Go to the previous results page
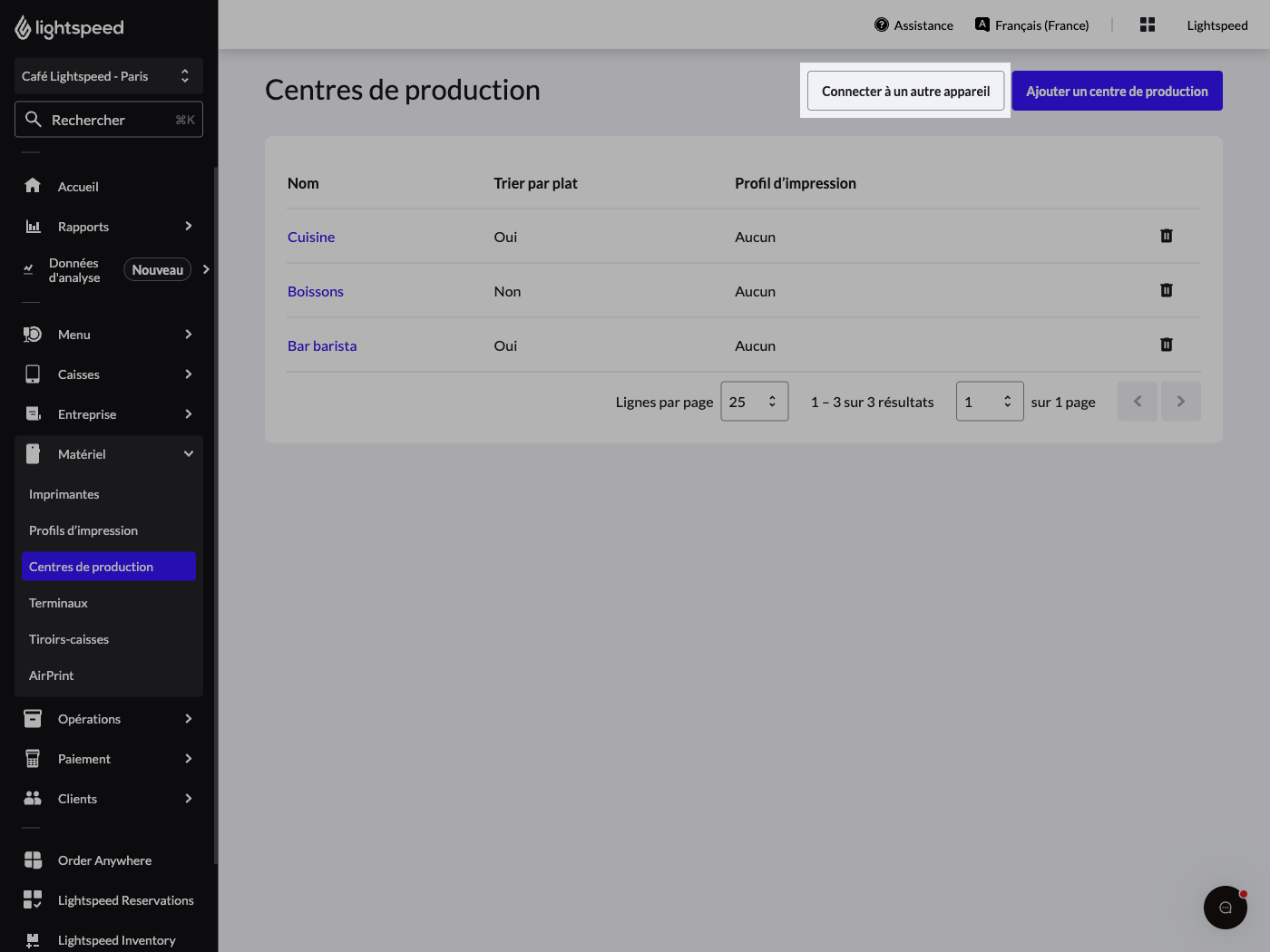Screen dimensions: 1270x952 [x=1138, y=401]
